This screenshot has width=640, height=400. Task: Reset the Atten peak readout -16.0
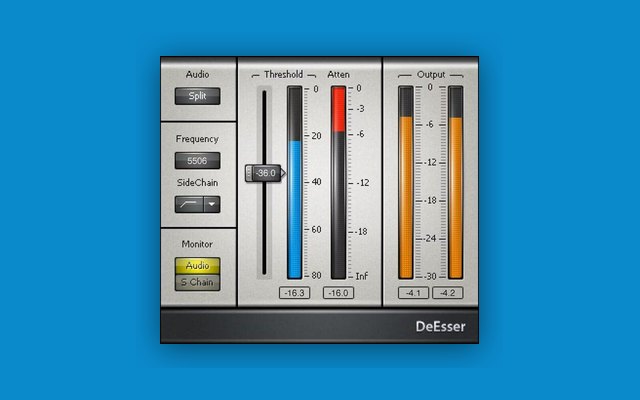(338, 293)
